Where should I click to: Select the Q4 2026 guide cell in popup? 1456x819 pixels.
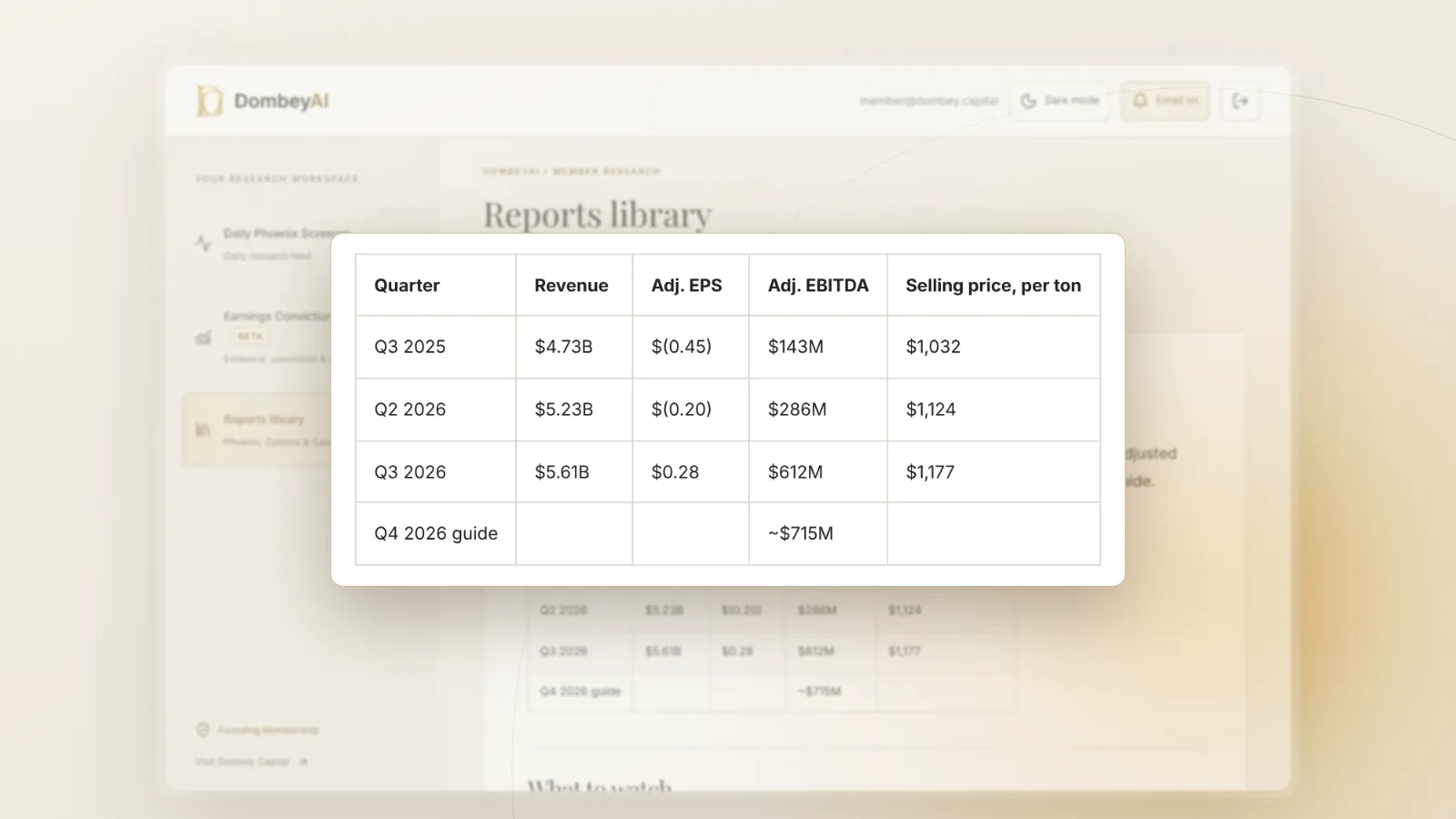[x=436, y=533]
